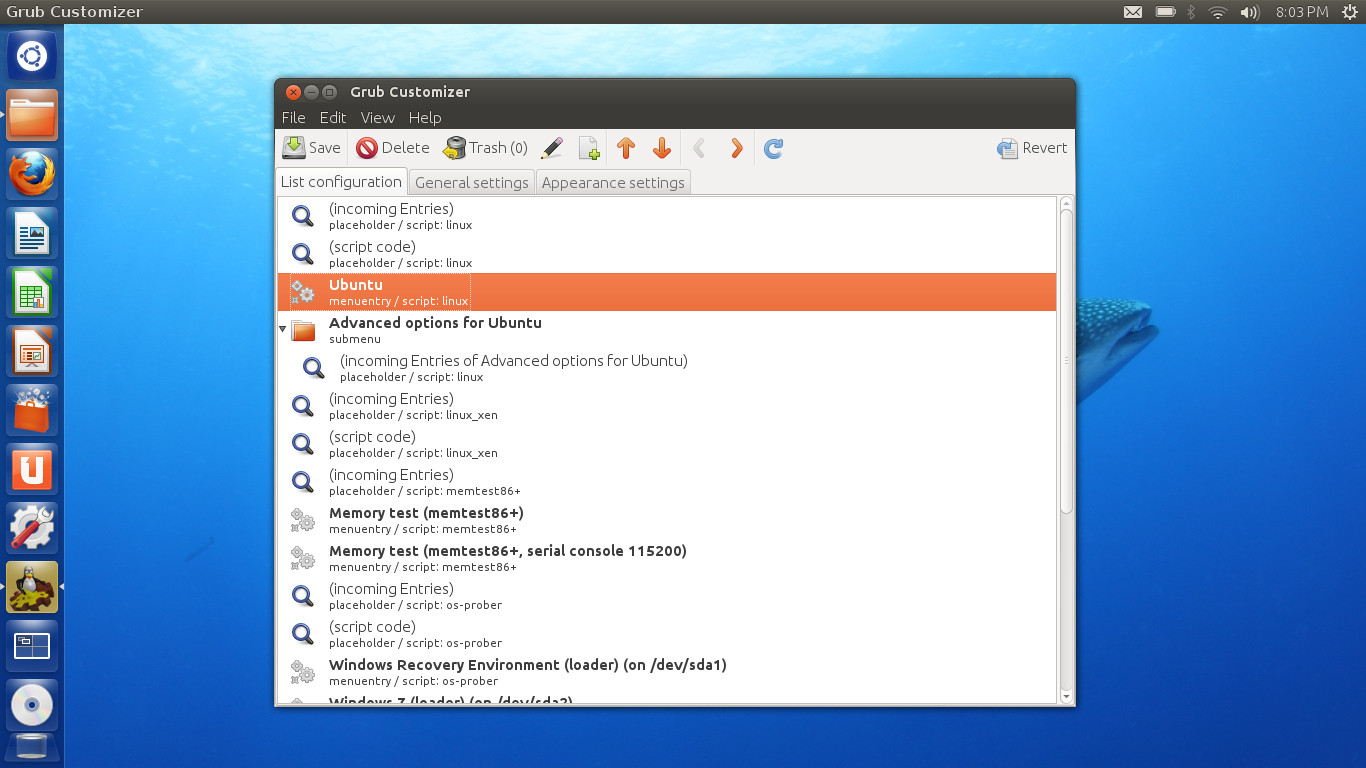The image size is (1366, 768).
Task: Click the 8:03 PM clock
Action: (1302, 12)
